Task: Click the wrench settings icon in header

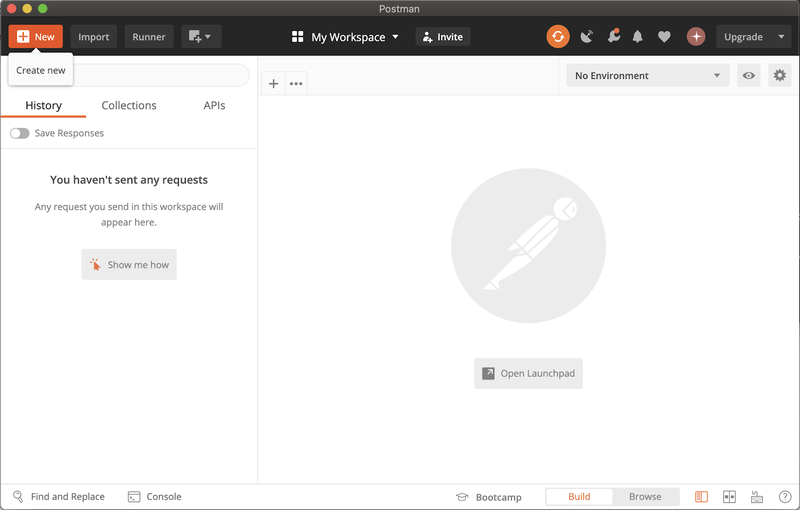Action: 613,37
